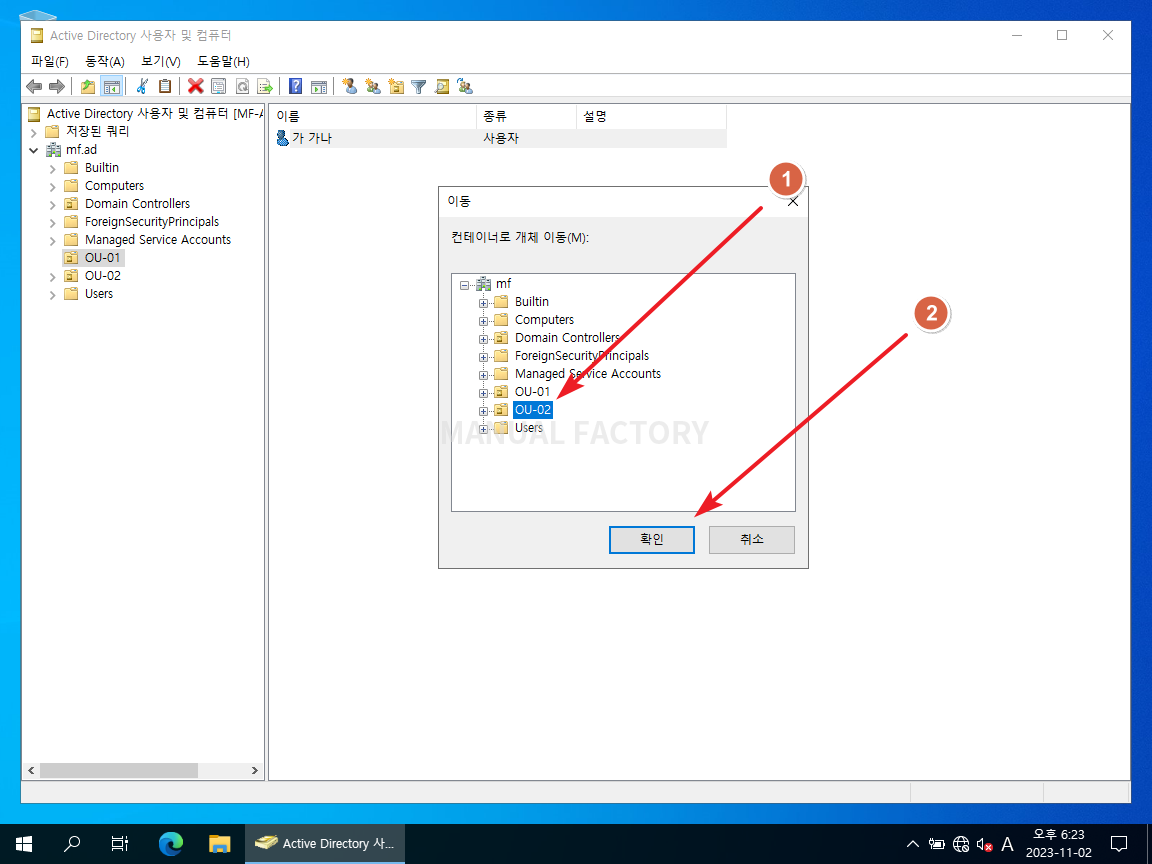
Task: Select ForeignSecurityPrincipals in left tree
Action: point(152,222)
